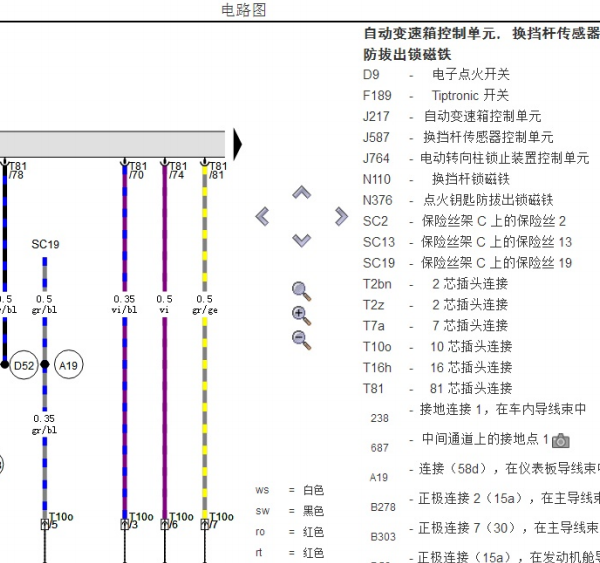
Task: Click the T81/81 connector pin label
Action: (217, 170)
